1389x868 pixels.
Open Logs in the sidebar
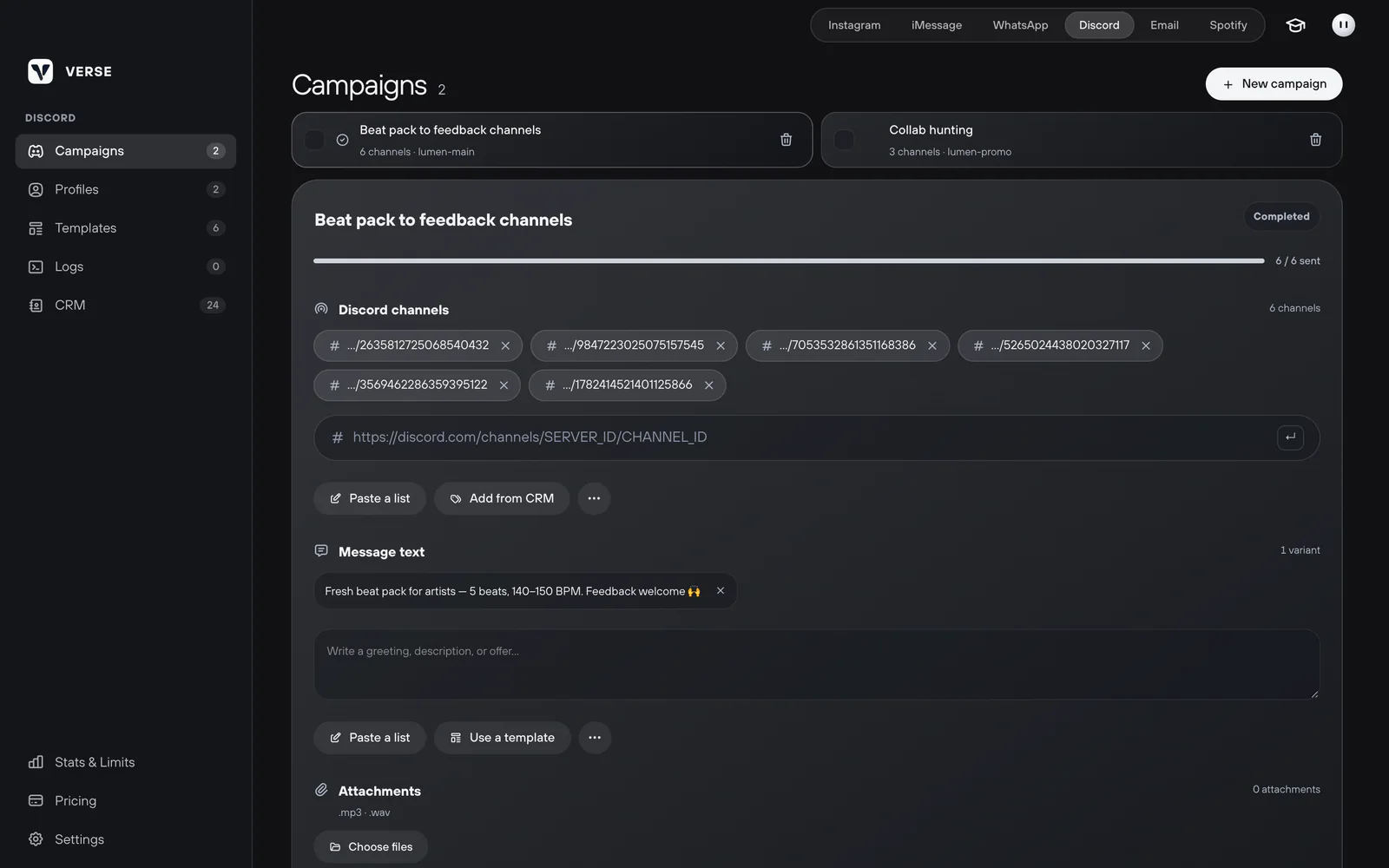[126, 266]
